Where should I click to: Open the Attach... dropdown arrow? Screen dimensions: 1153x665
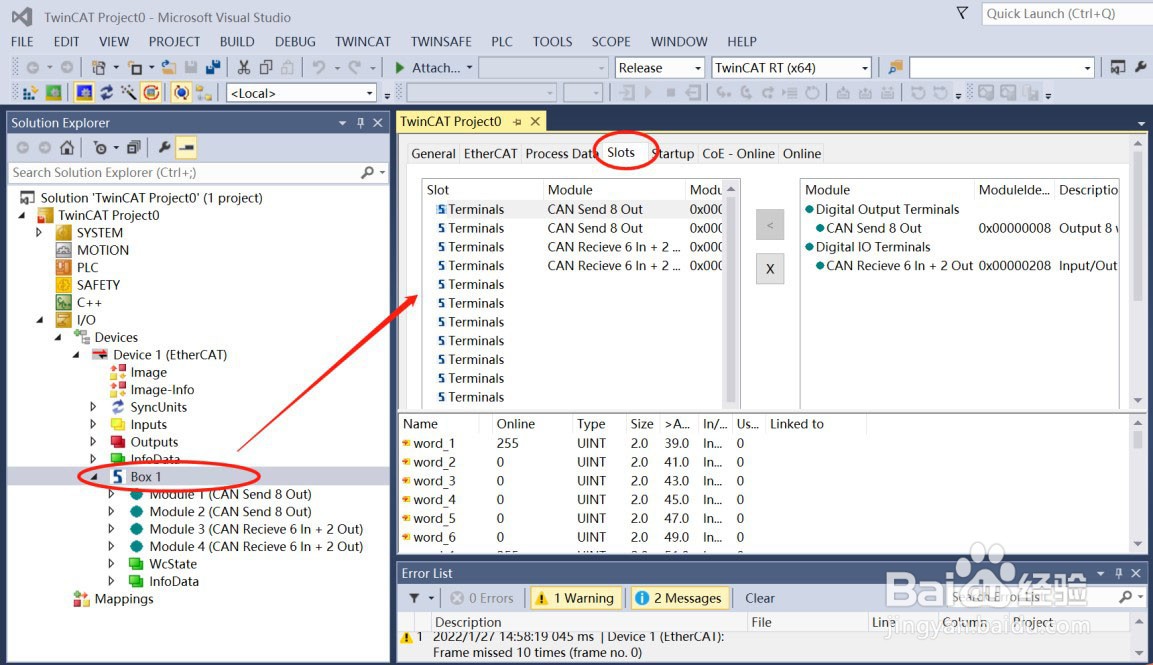(469, 68)
